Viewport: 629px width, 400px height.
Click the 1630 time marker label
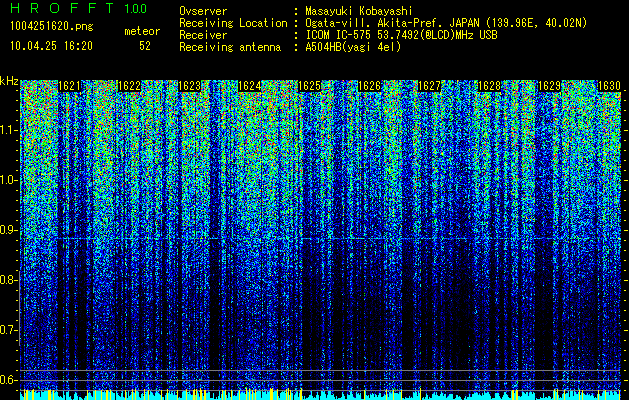(x=609, y=86)
